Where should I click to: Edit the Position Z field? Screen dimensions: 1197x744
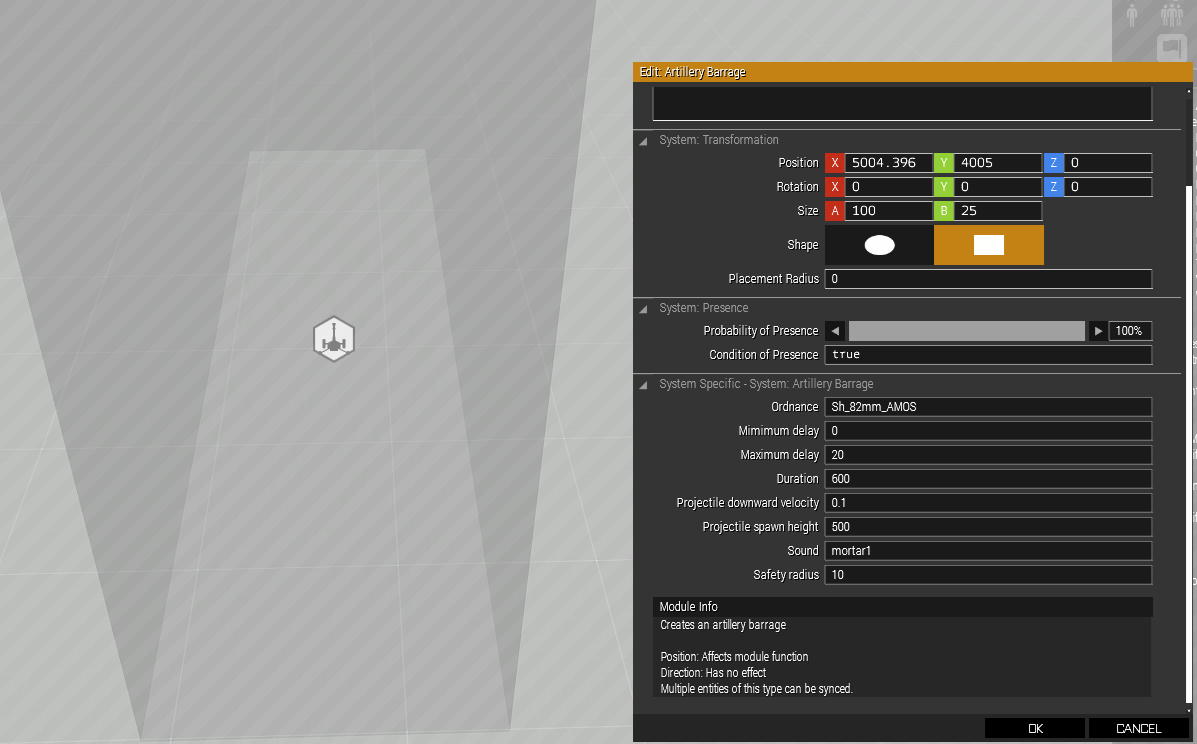click(1108, 163)
